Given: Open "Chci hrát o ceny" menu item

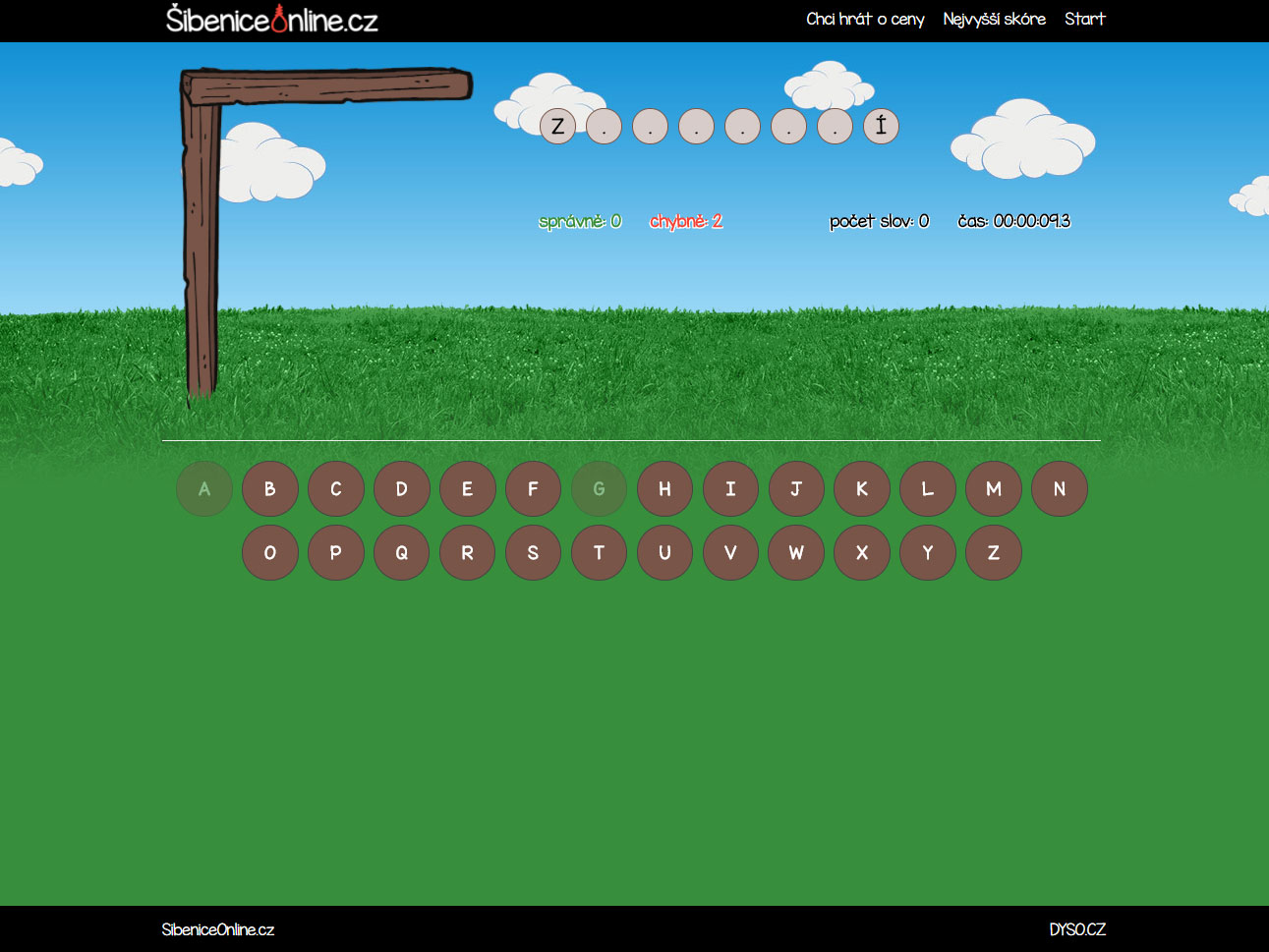Looking at the screenshot, I should click(x=865, y=19).
